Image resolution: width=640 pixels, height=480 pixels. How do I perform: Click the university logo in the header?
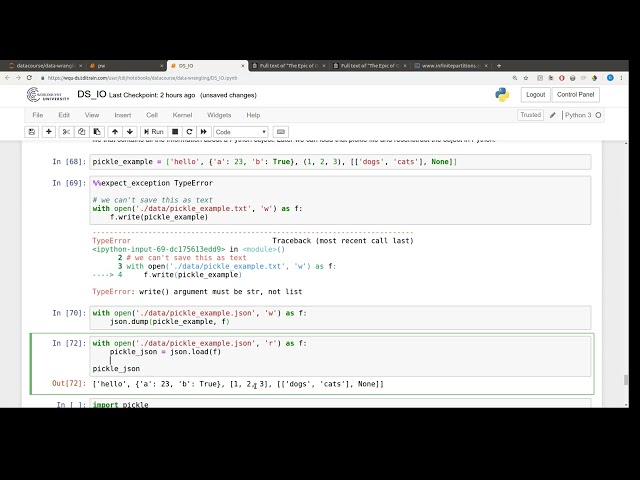point(48,94)
